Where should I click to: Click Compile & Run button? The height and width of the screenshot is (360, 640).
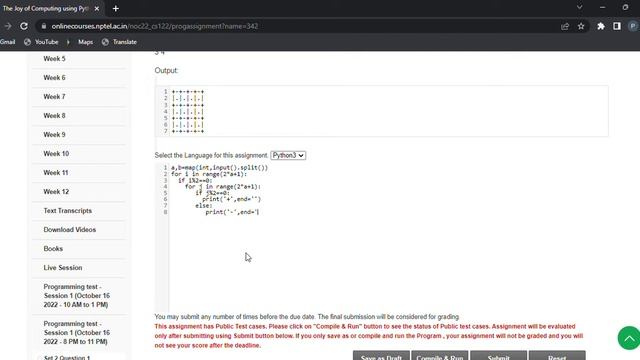click(440, 356)
